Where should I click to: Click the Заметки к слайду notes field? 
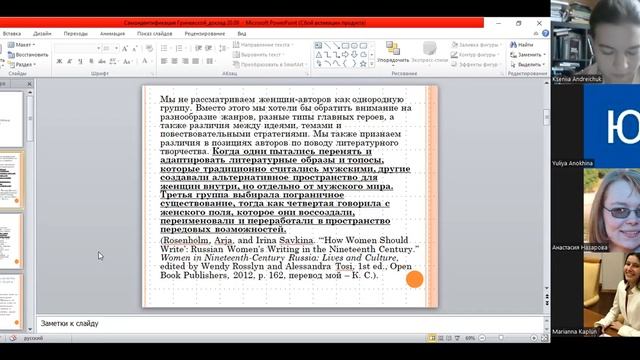coord(290,323)
